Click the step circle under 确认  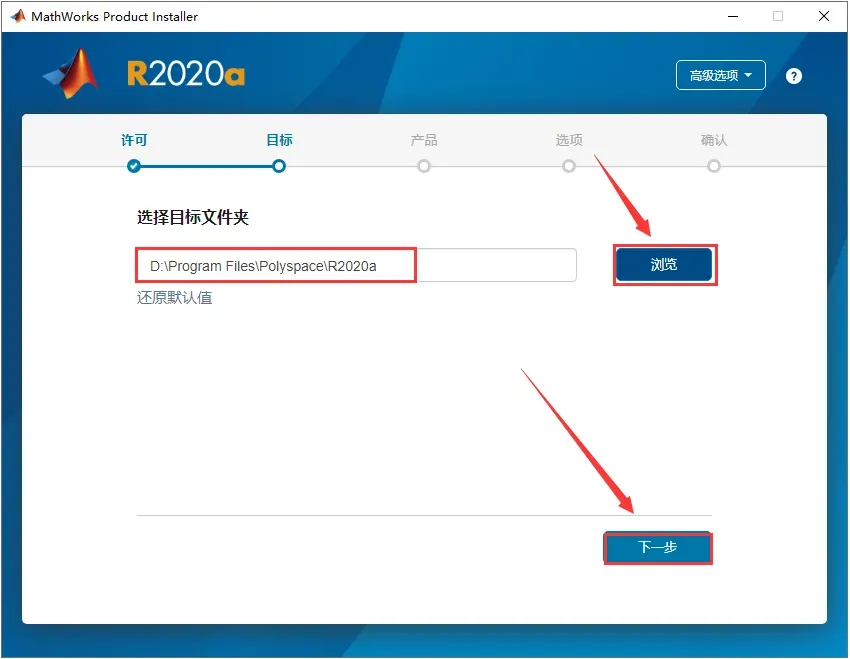[x=714, y=166]
